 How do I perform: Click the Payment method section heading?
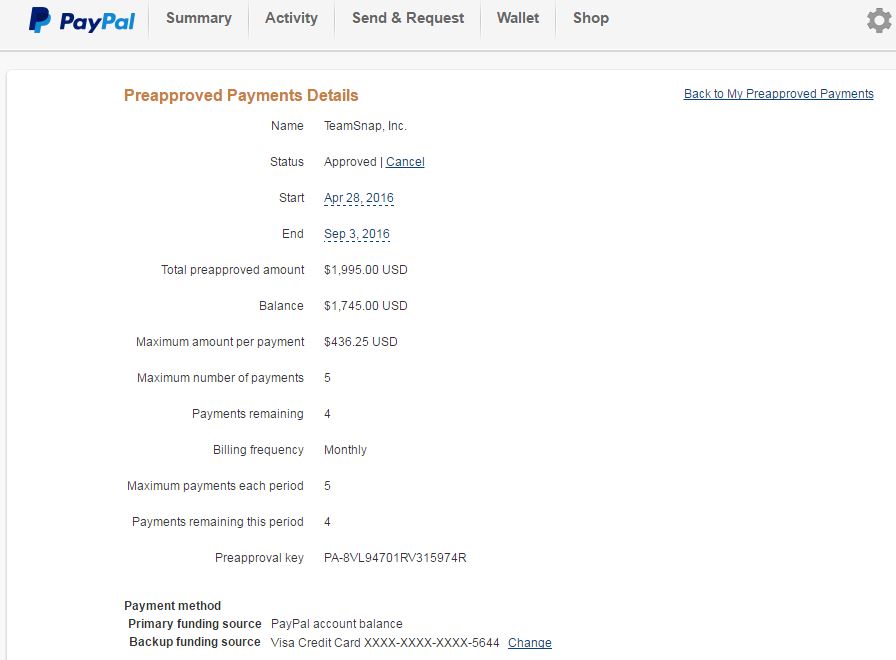pos(173,606)
